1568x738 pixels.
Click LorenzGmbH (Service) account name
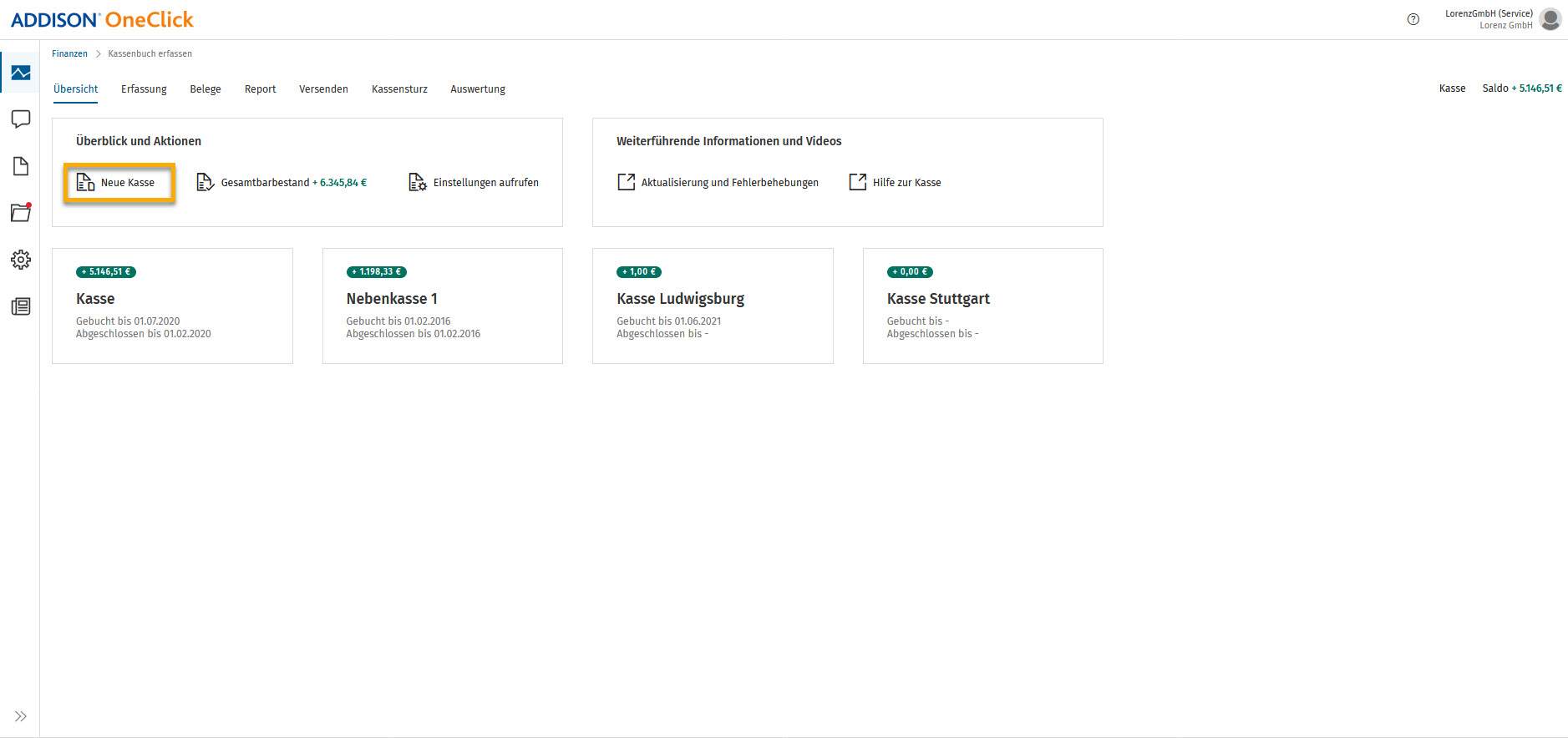(1489, 13)
